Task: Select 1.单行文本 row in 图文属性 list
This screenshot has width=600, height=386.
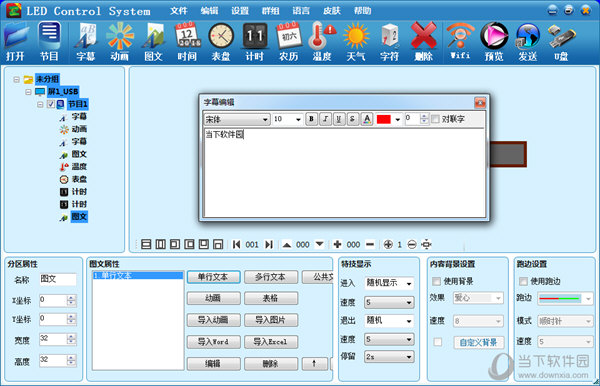Action: pos(138,275)
